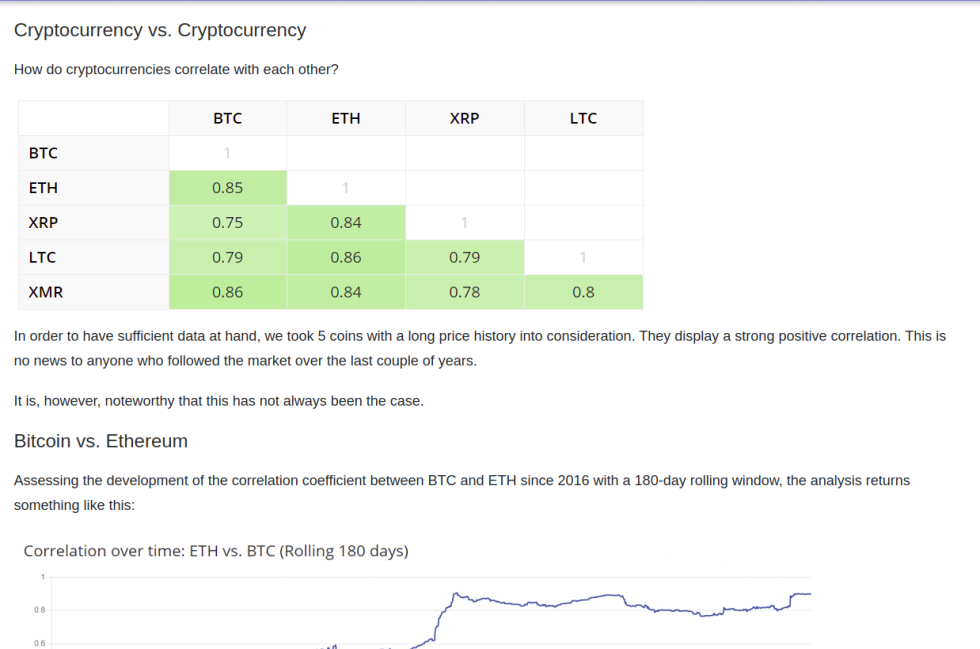
Task: Click the Bitcoin vs. Ethereum heading
Action: click(101, 441)
